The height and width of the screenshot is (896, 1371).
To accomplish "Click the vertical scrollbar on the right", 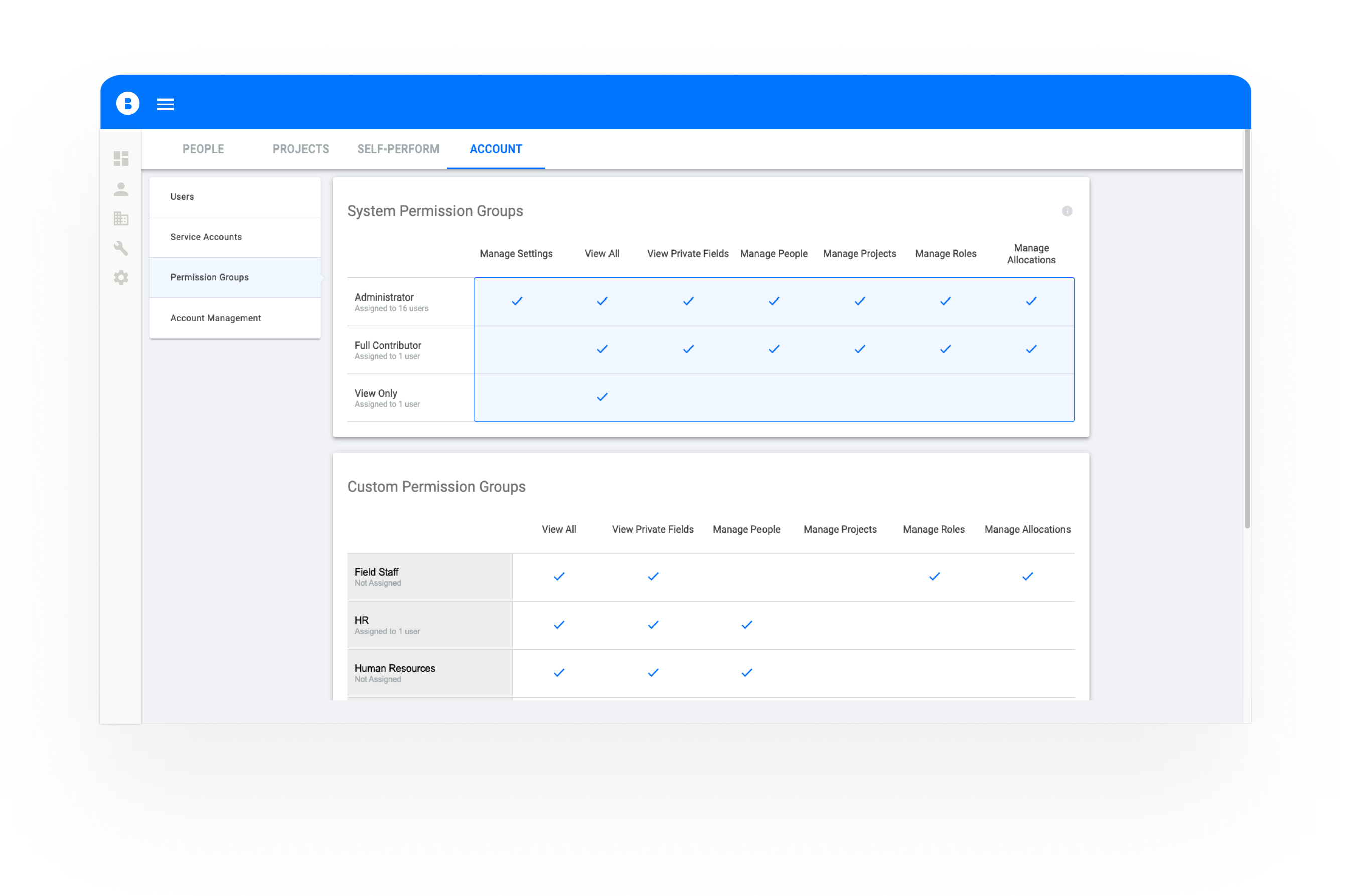I will [x=1247, y=329].
